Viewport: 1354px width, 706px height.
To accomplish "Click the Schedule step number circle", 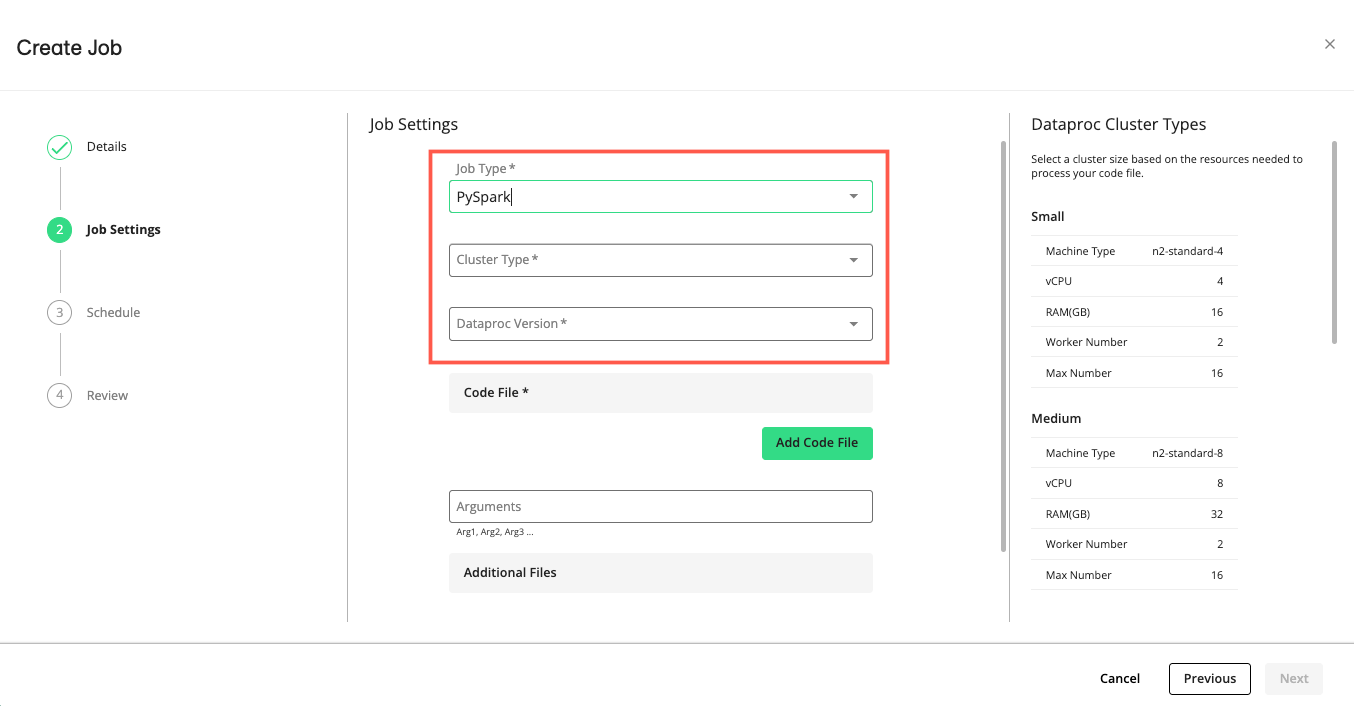I will point(59,312).
